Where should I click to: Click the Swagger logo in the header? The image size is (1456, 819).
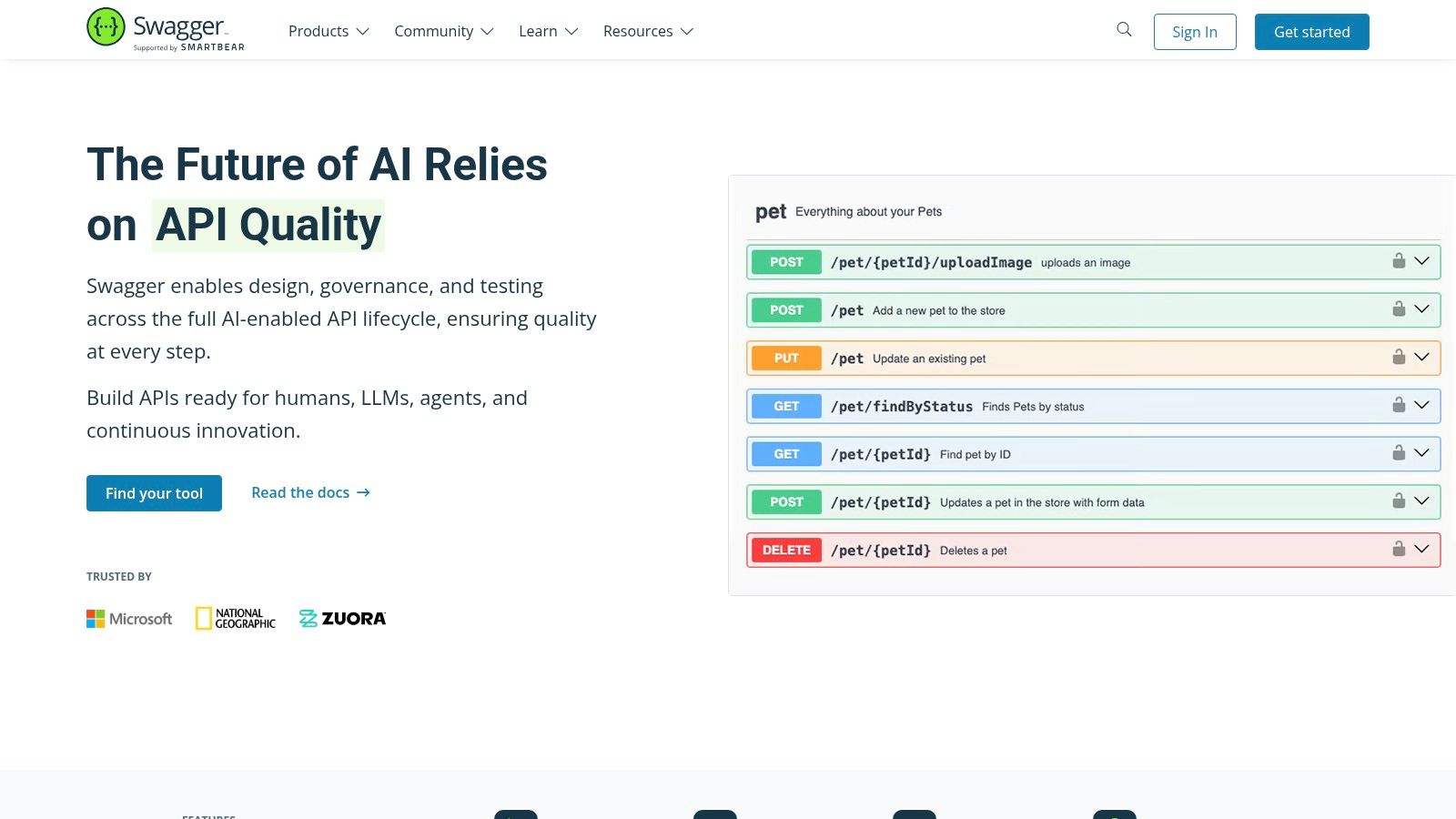point(165,29)
